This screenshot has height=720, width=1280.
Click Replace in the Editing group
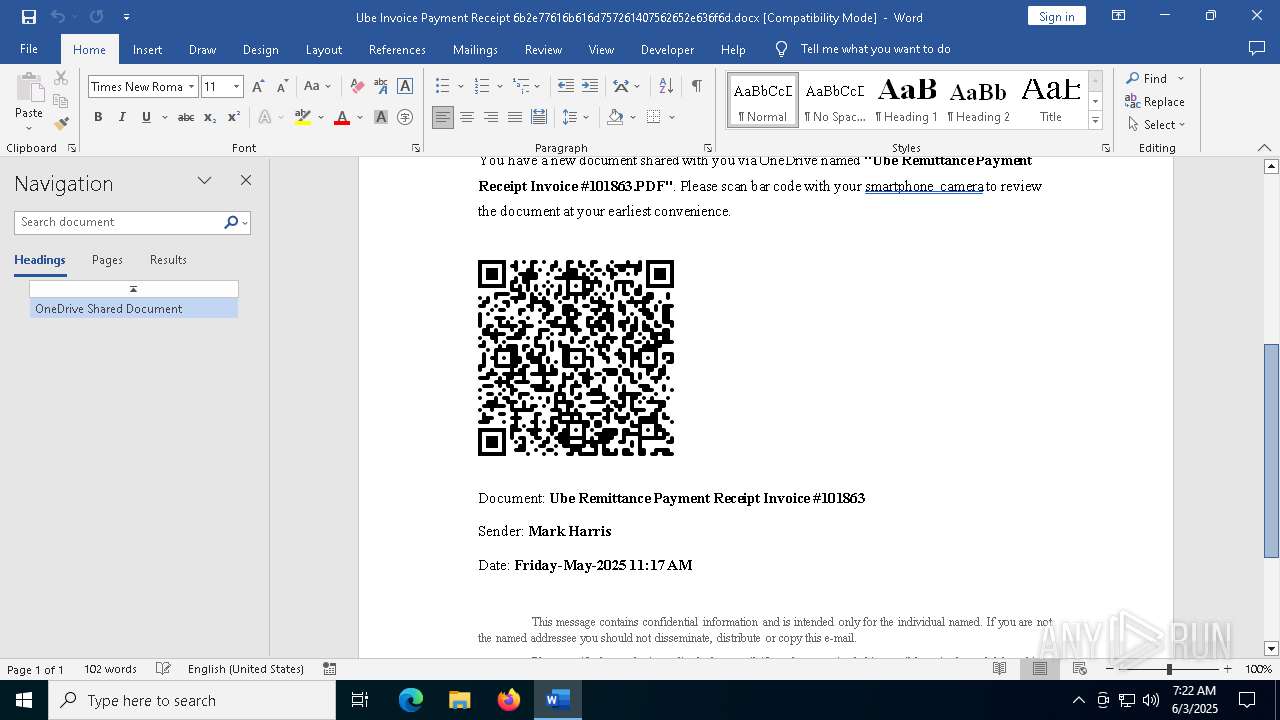1155,102
